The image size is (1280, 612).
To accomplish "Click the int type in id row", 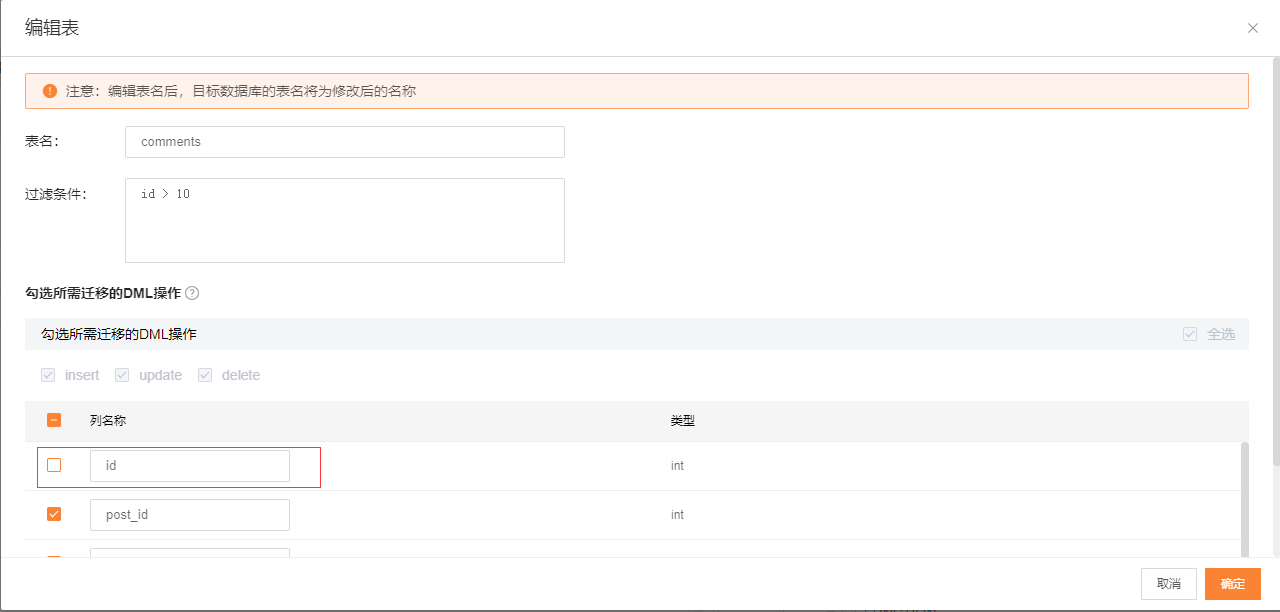I will pyautogui.click(x=678, y=466).
